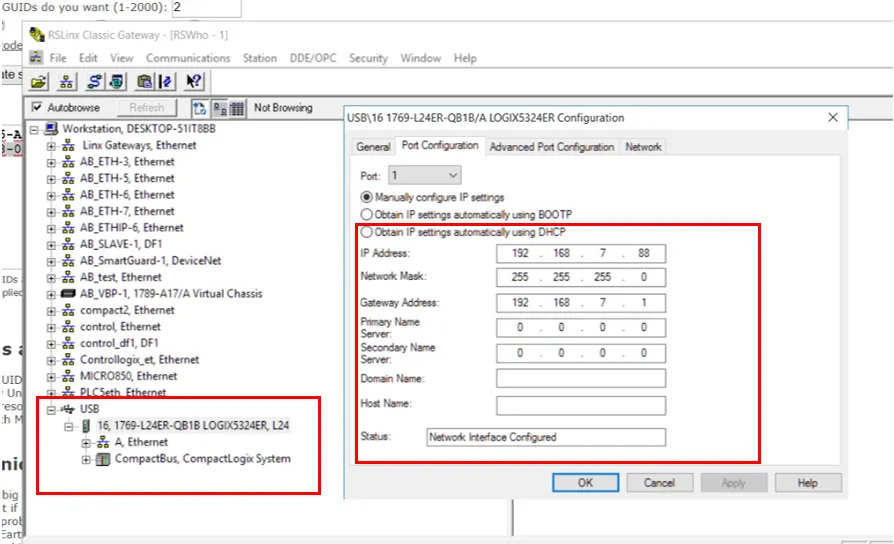
Task: Switch to the General tab
Action: tap(373, 147)
